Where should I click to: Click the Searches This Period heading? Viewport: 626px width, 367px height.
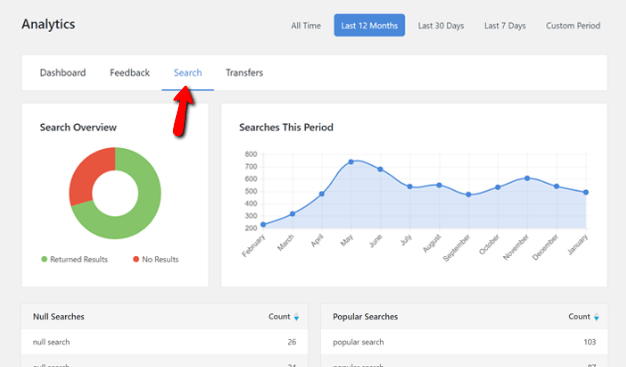pos(286,127)
